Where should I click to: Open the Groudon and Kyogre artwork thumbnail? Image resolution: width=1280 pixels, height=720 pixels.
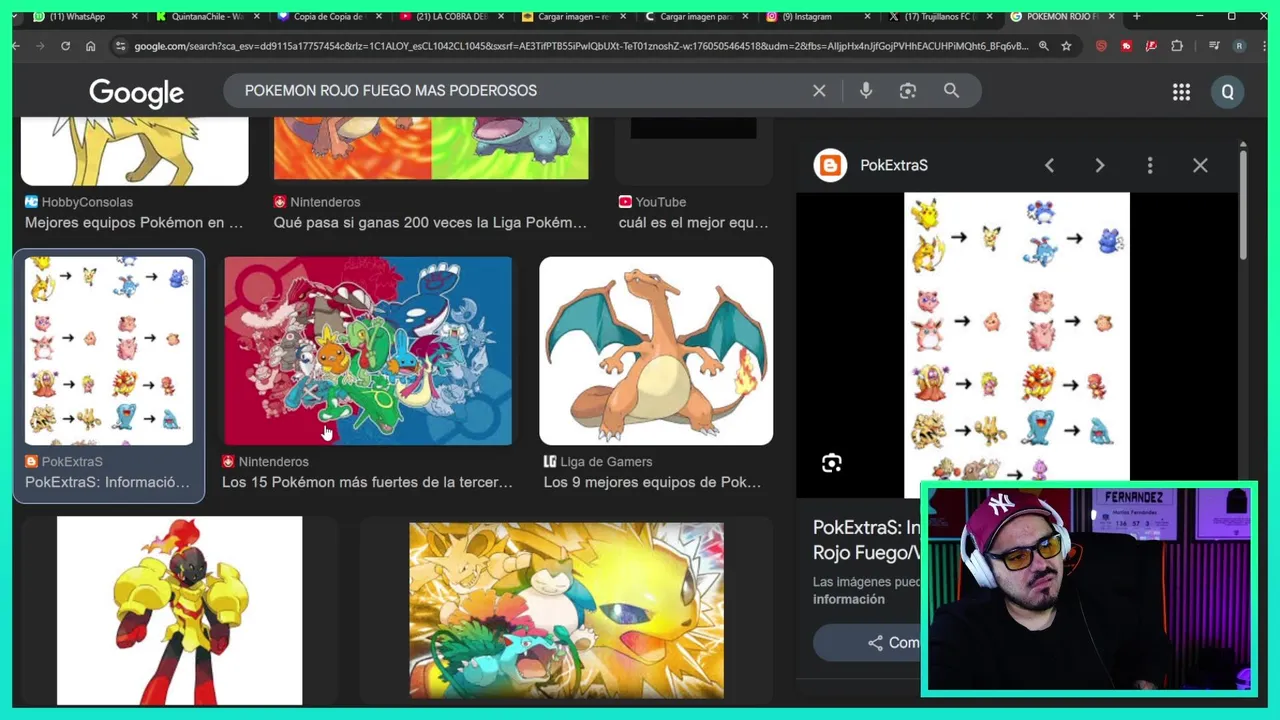[x=368, y=351]
